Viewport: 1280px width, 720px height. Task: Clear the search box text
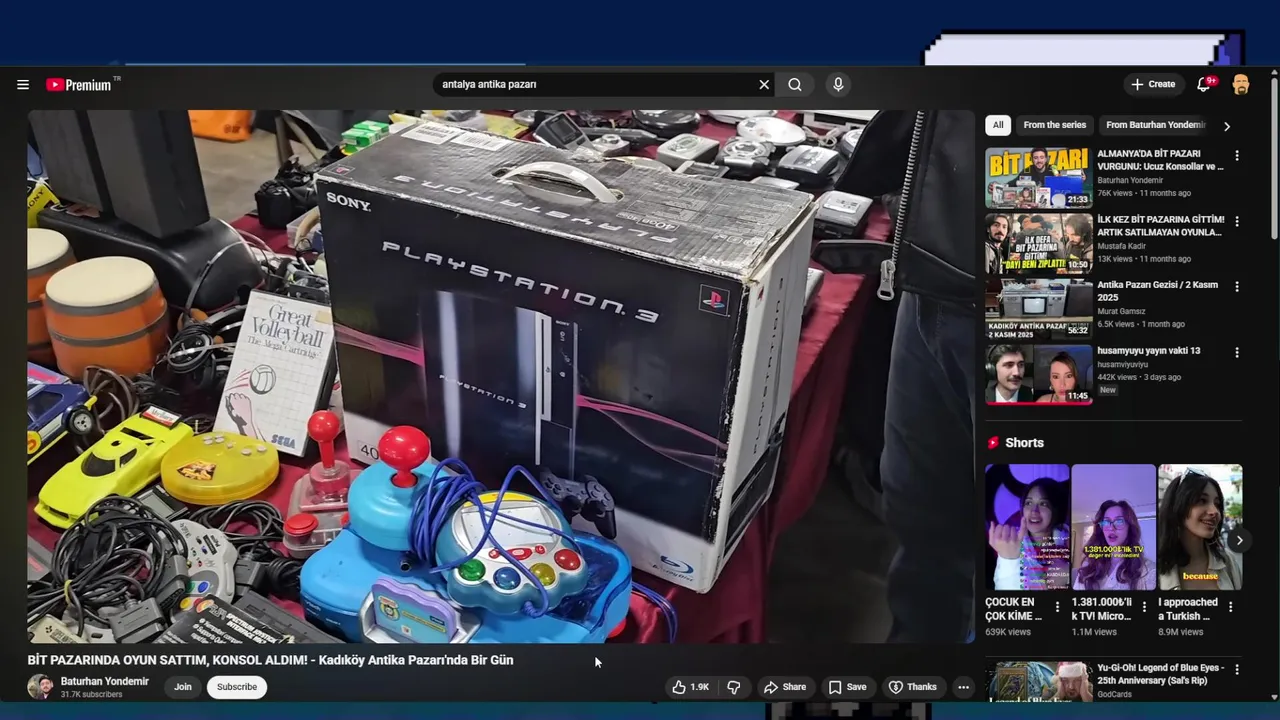[x=764, y=85]
